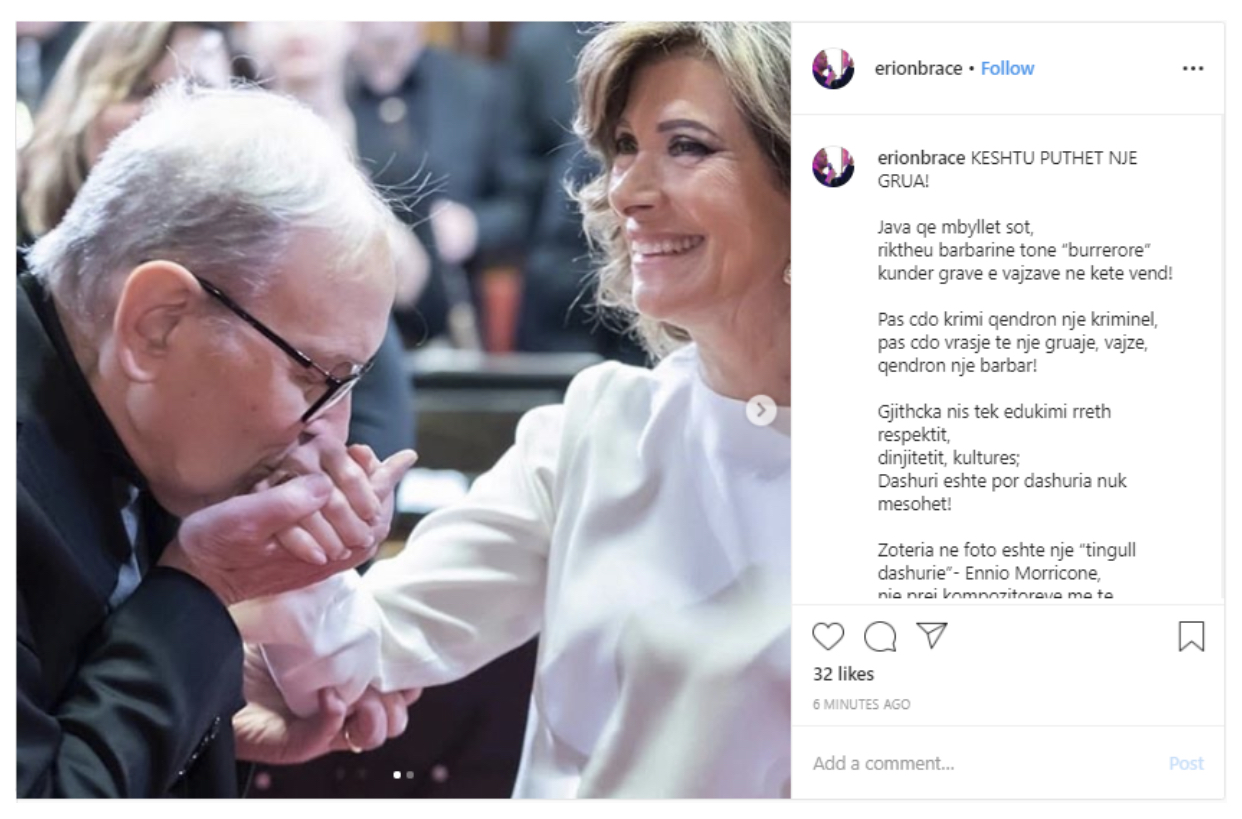Open erionbrace username in the caption
This screenshot has width=1242, height=819.
pyautogui.click(x=921, y=158)
